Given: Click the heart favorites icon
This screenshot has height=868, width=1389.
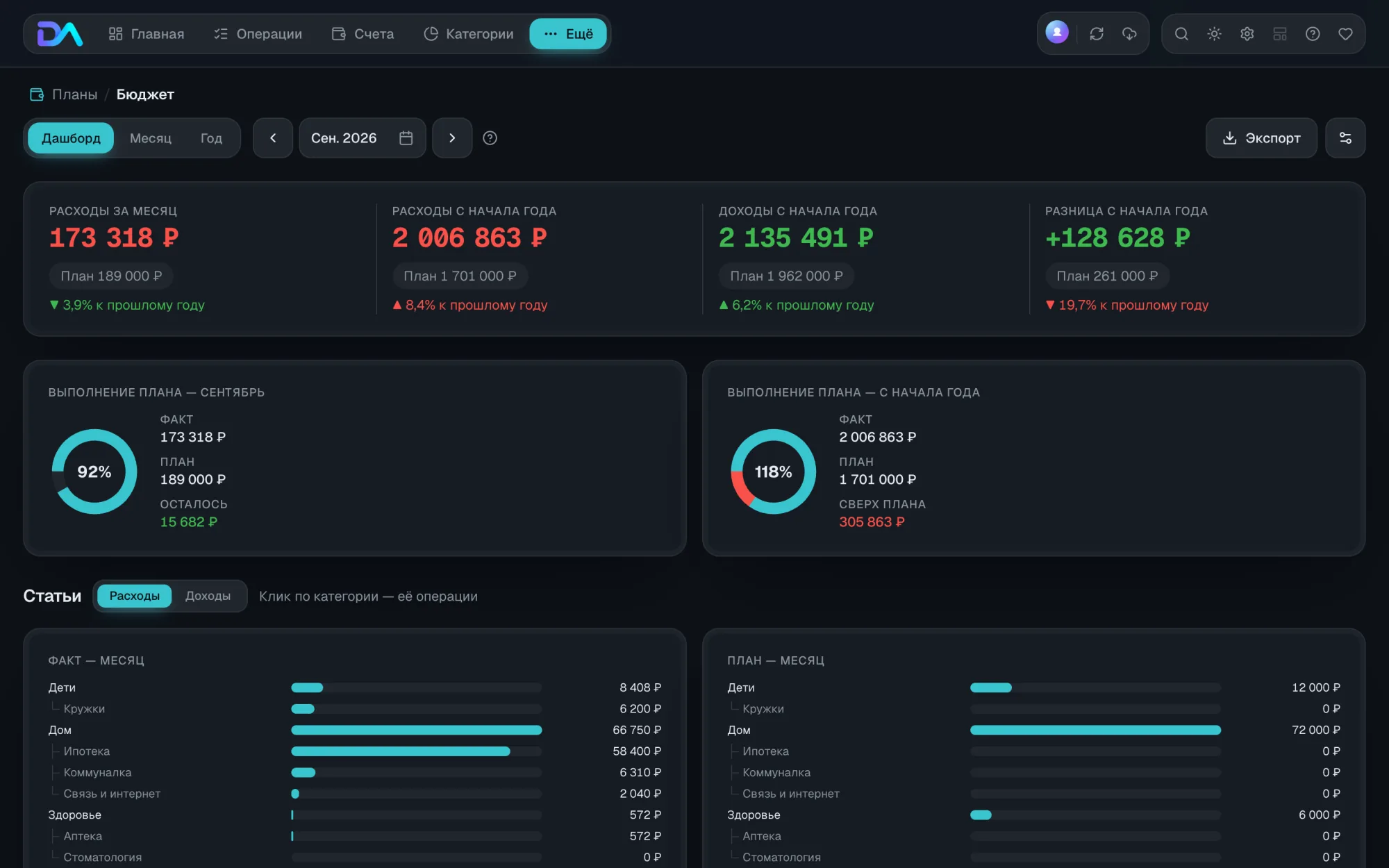Looking at the screenshot, I should coord(1345,33).
